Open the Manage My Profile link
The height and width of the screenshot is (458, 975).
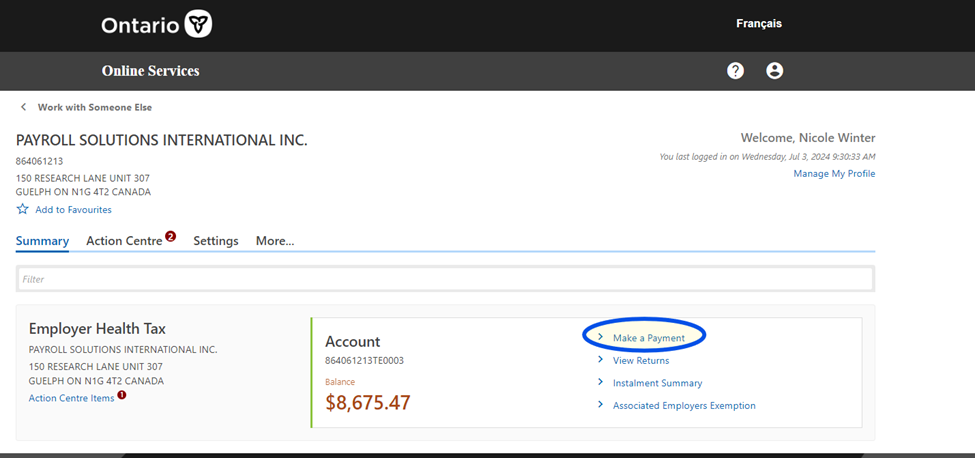coord(834,174)
